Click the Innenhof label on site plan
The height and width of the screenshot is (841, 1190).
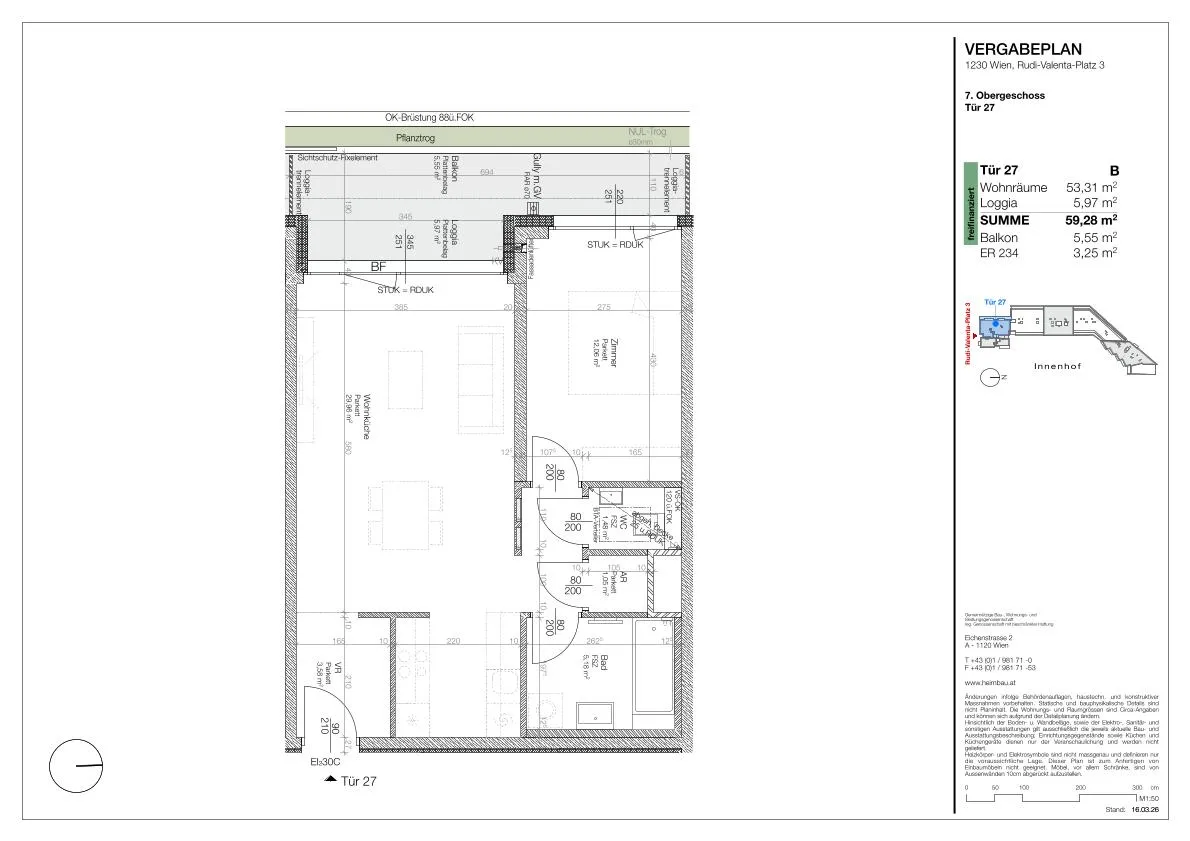click(x=1057, y=367)
